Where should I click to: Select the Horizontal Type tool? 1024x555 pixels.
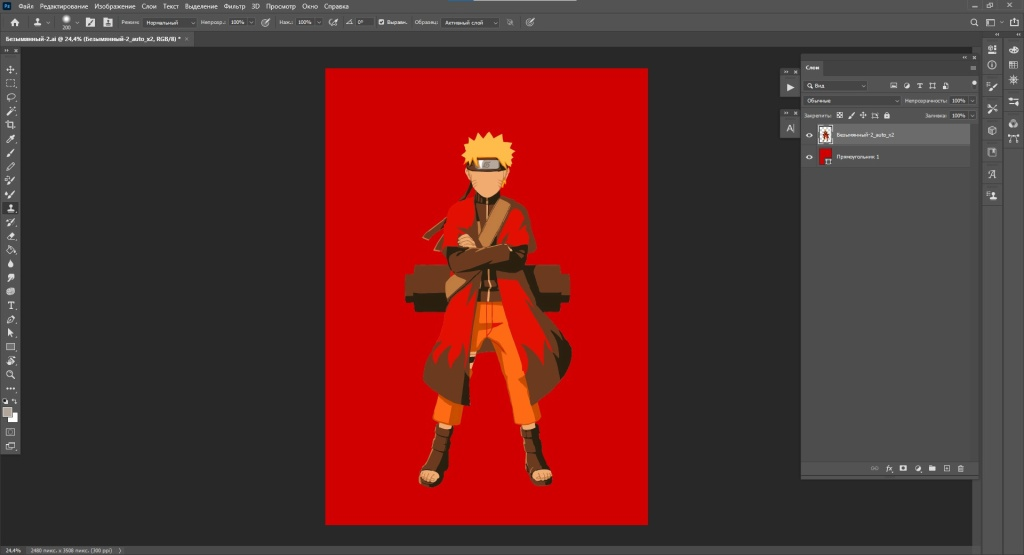pos(10,306)
